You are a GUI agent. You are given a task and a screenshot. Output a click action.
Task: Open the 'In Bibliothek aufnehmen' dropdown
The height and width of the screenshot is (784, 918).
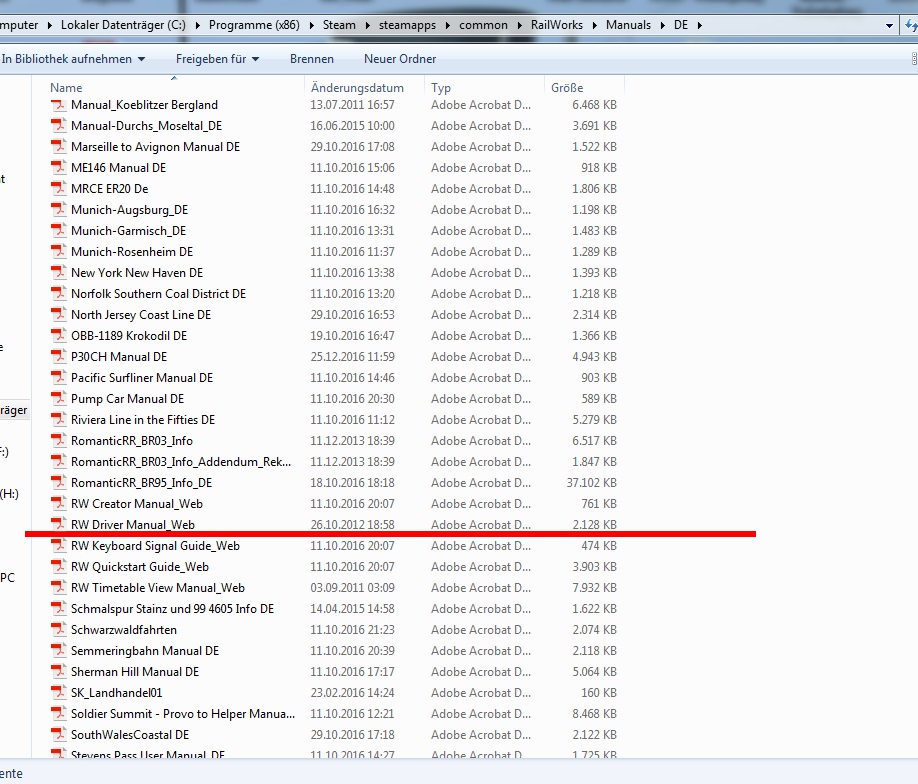pyautogui.click(x=73, y=59)
